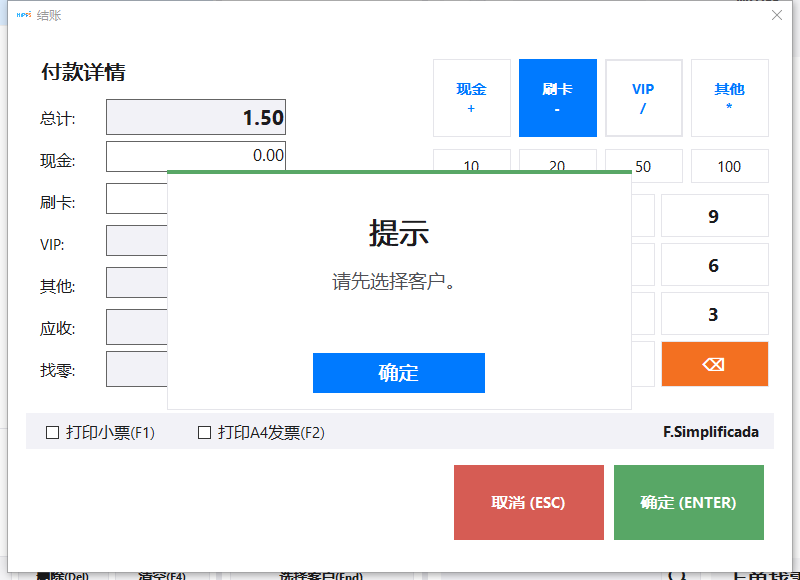800x580 pixels.
Task: Click the 总计 total field showing 1.50
Action: pos(196,117)
